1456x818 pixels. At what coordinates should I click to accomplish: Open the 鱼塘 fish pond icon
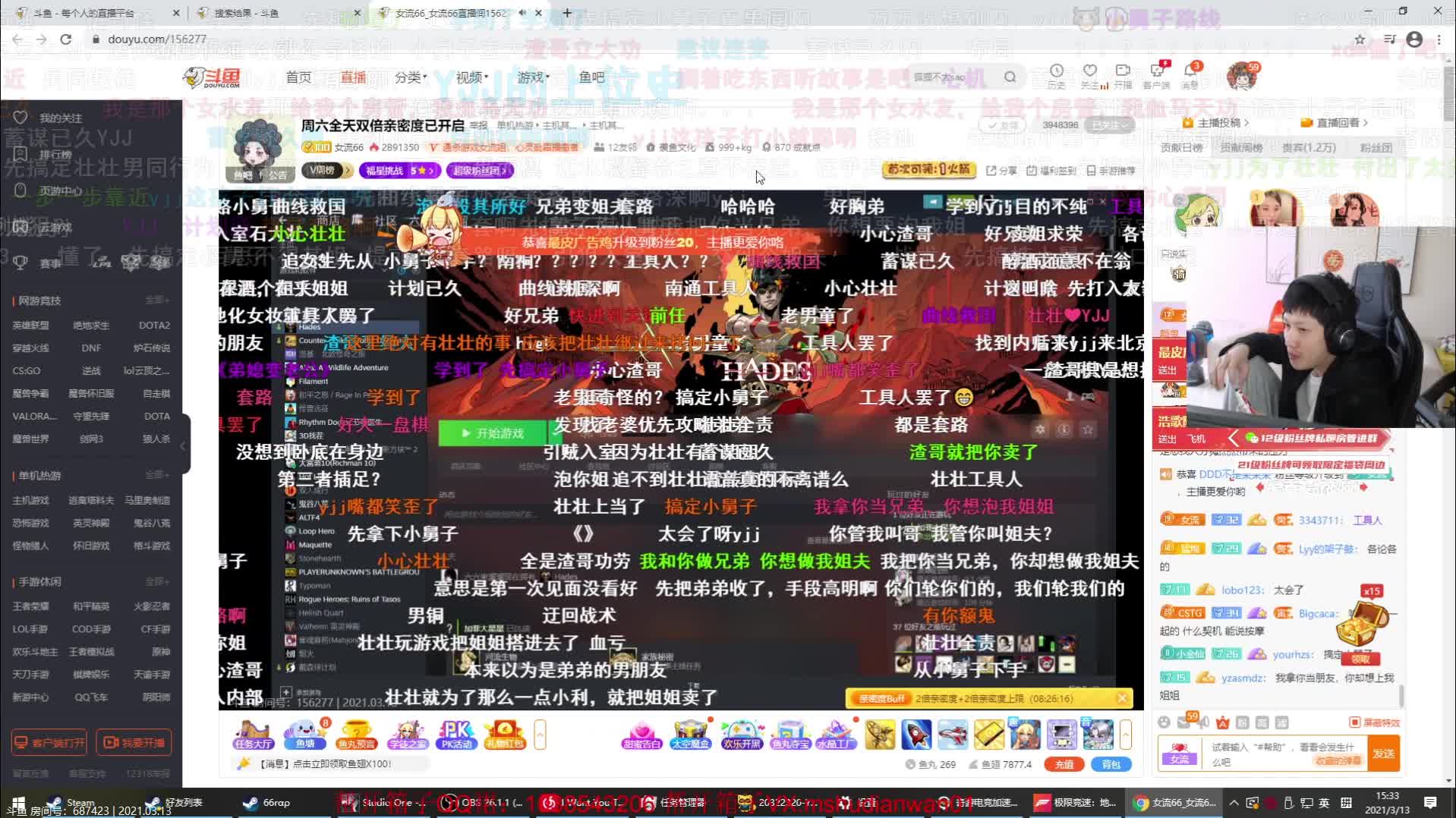point(305,734)
